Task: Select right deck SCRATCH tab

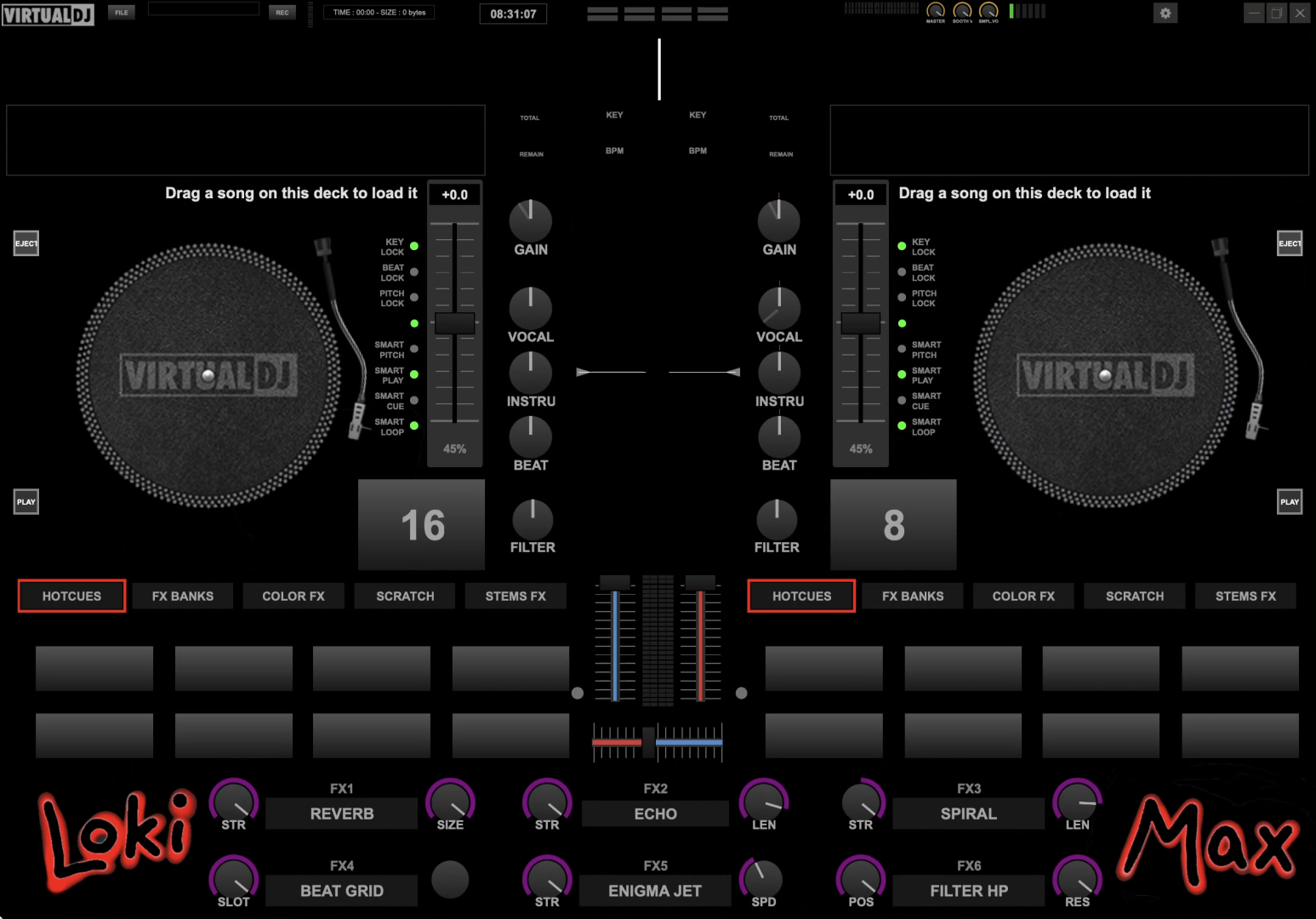Action: click(1135, 596)
